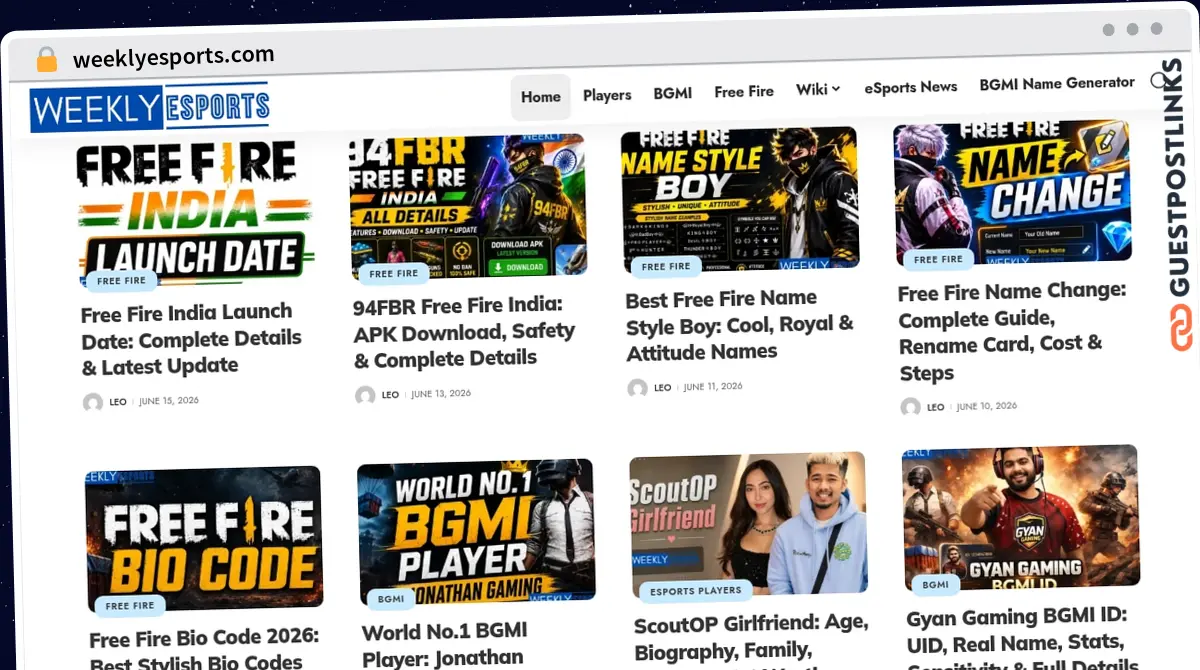This screenshot has height=670, width=1200.
Task: Open Free Fire India Launch Date article title
Action: click(x=191, y=340)
